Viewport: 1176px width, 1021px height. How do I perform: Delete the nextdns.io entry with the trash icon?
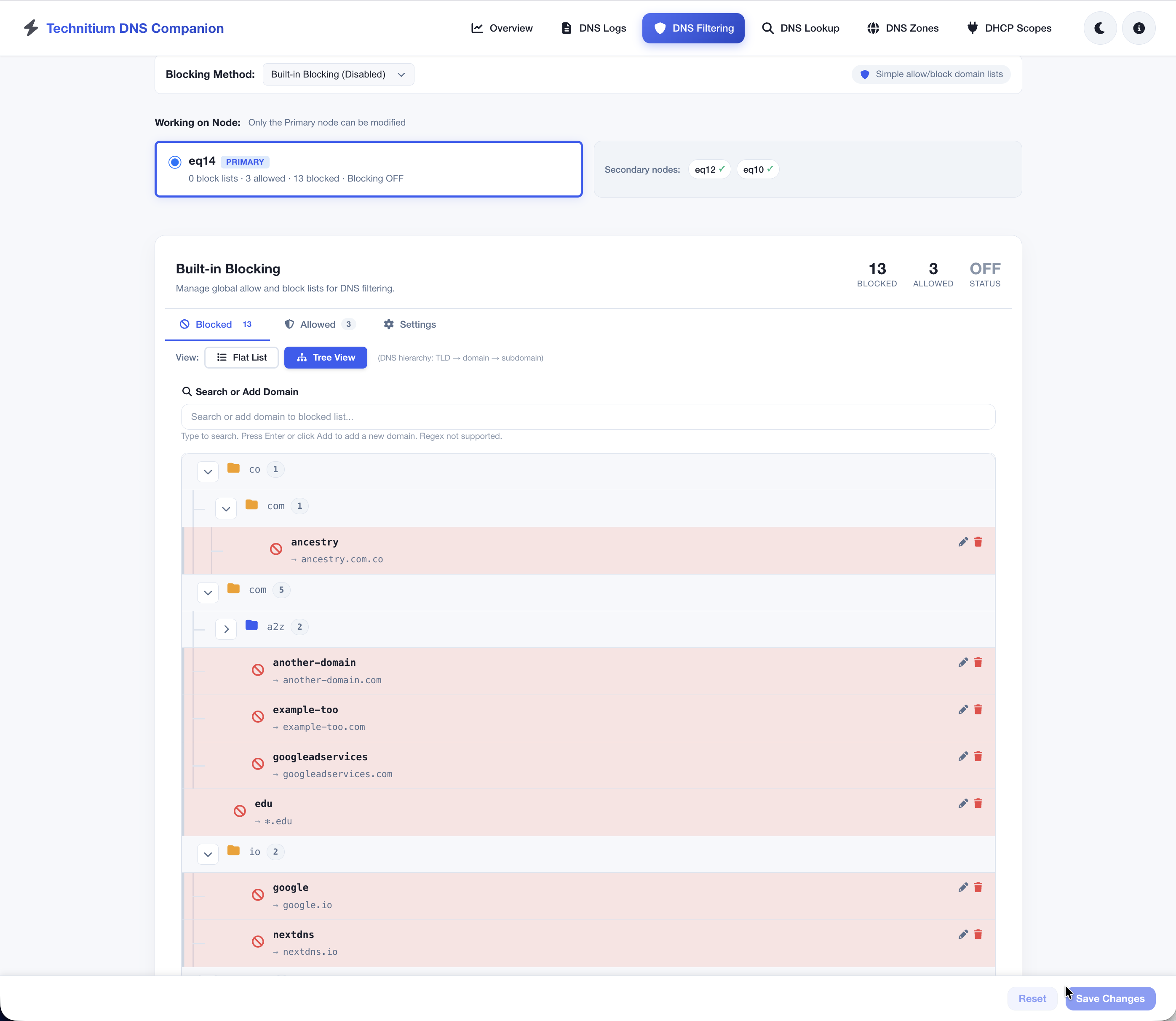(978, 934)
